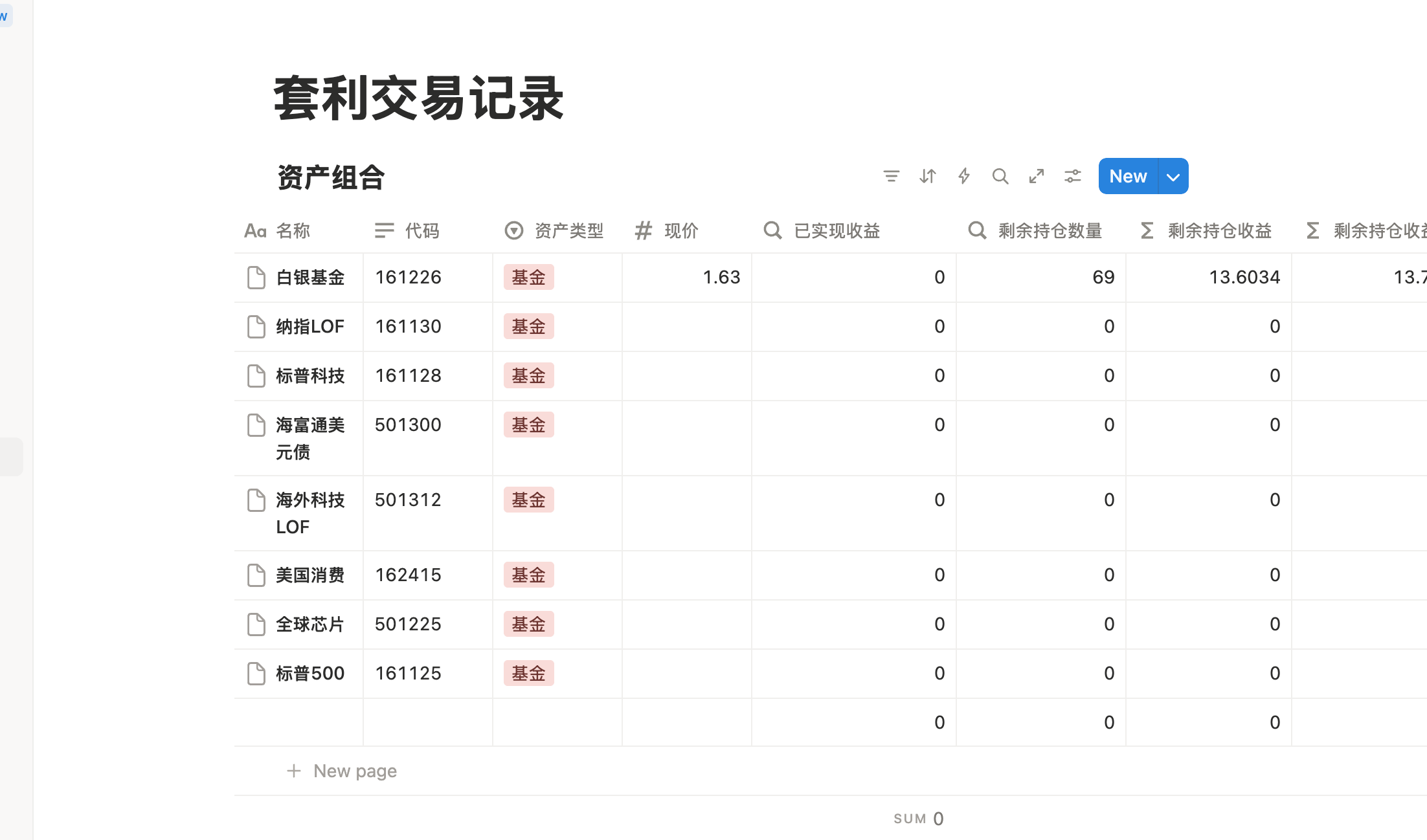This screenshot has height=840, width=1427.
Task: Click page icon beside 白银基金
Action: (256, 278)
